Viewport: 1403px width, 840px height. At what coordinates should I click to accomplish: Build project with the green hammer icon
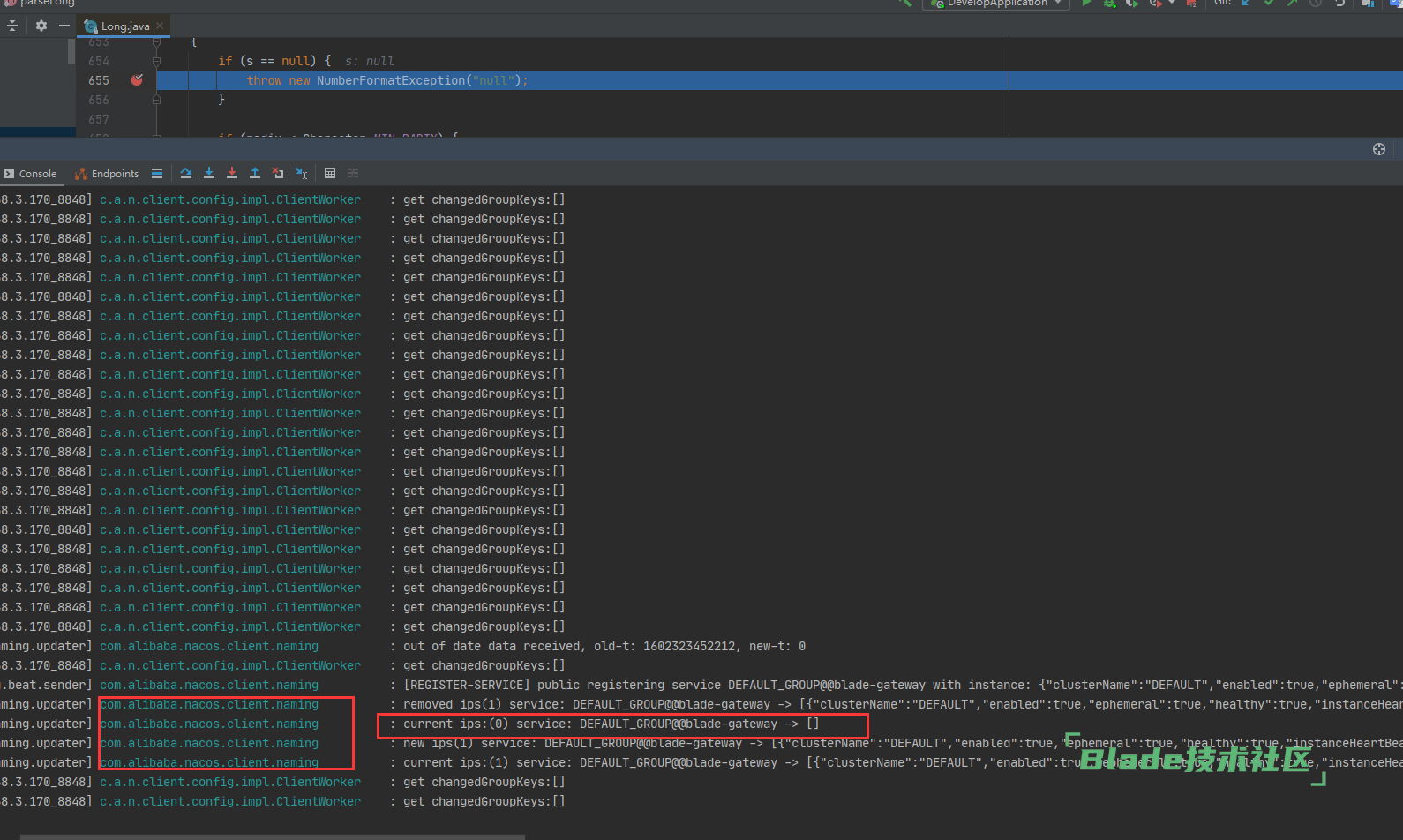point(905,4)
